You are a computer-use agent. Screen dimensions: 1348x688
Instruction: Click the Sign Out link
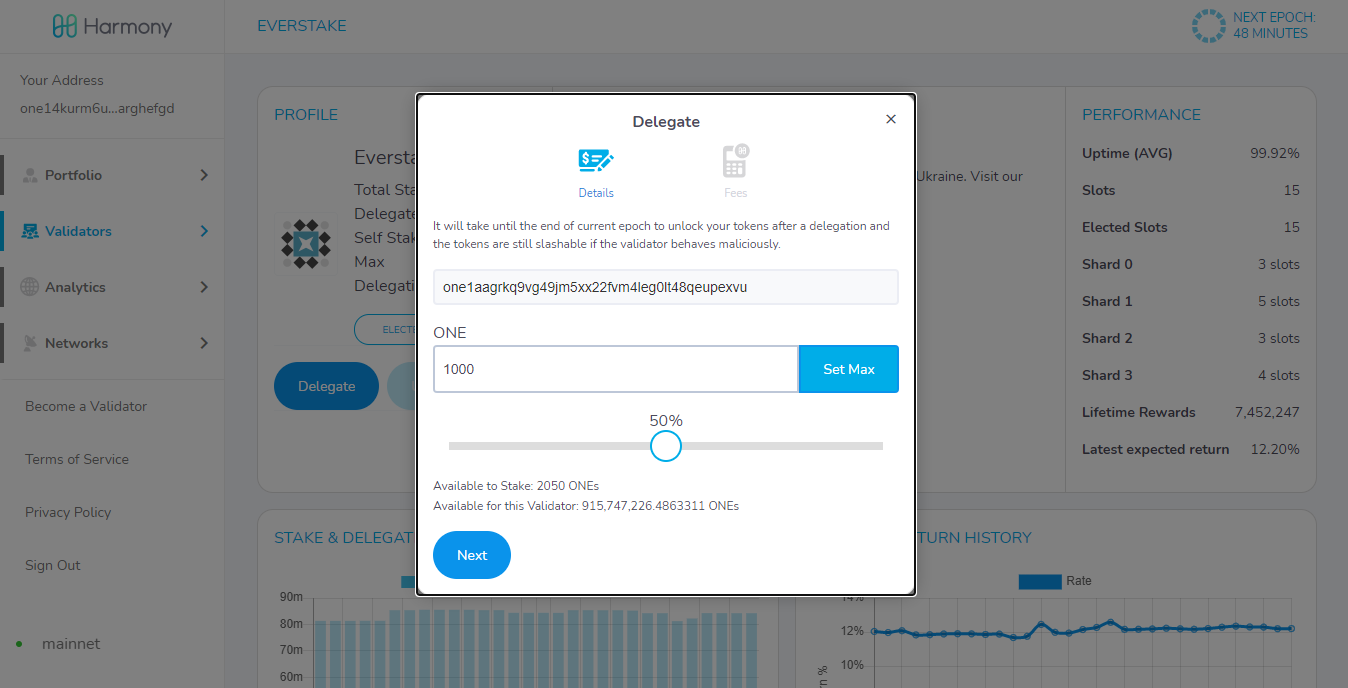click(x=53, y=565)
